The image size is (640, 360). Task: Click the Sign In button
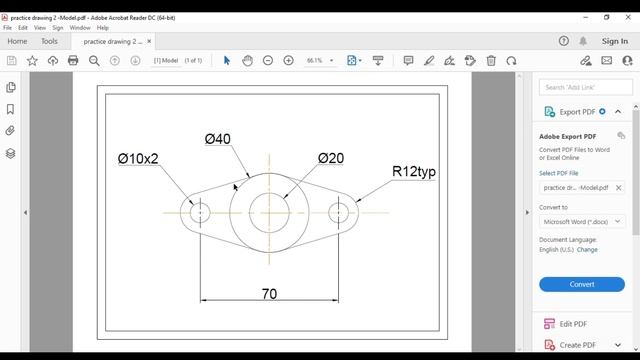point(615,41)
